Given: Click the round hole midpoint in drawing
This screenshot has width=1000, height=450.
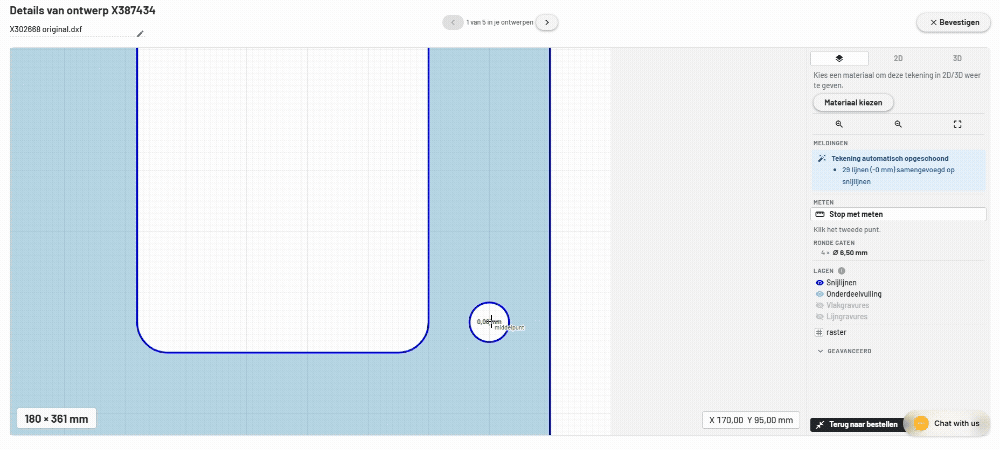Looking at the screenshot, I should tap(490, 322).
